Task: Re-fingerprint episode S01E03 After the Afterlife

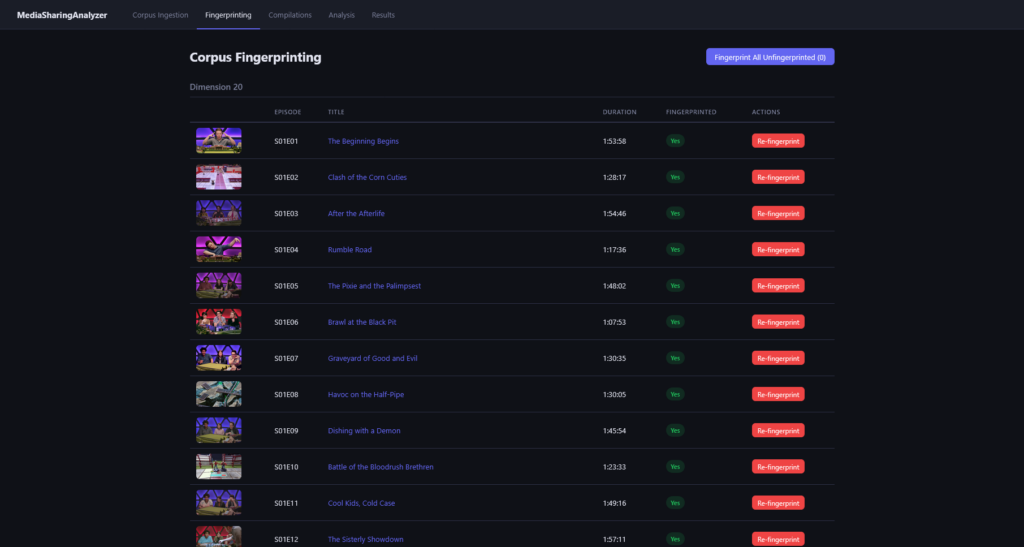Action: [778, 213]
